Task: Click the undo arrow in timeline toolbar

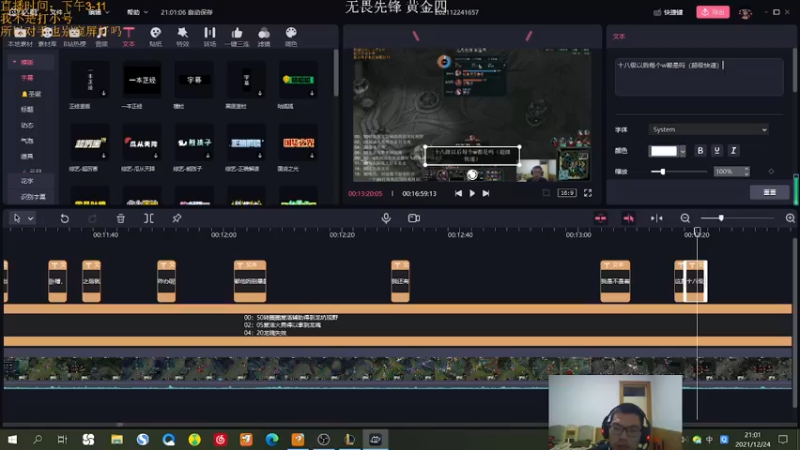Action: (x=64, y=218)
